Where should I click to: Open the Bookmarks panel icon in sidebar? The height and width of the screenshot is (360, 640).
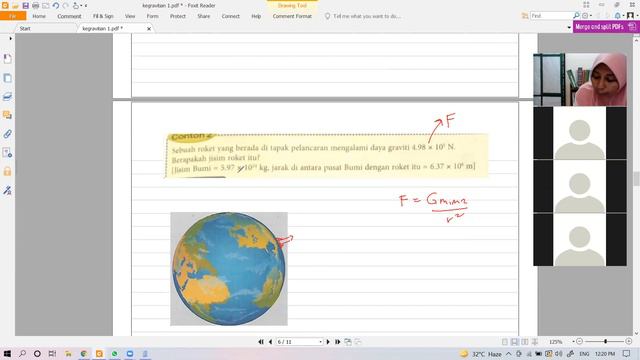[7, 59]
